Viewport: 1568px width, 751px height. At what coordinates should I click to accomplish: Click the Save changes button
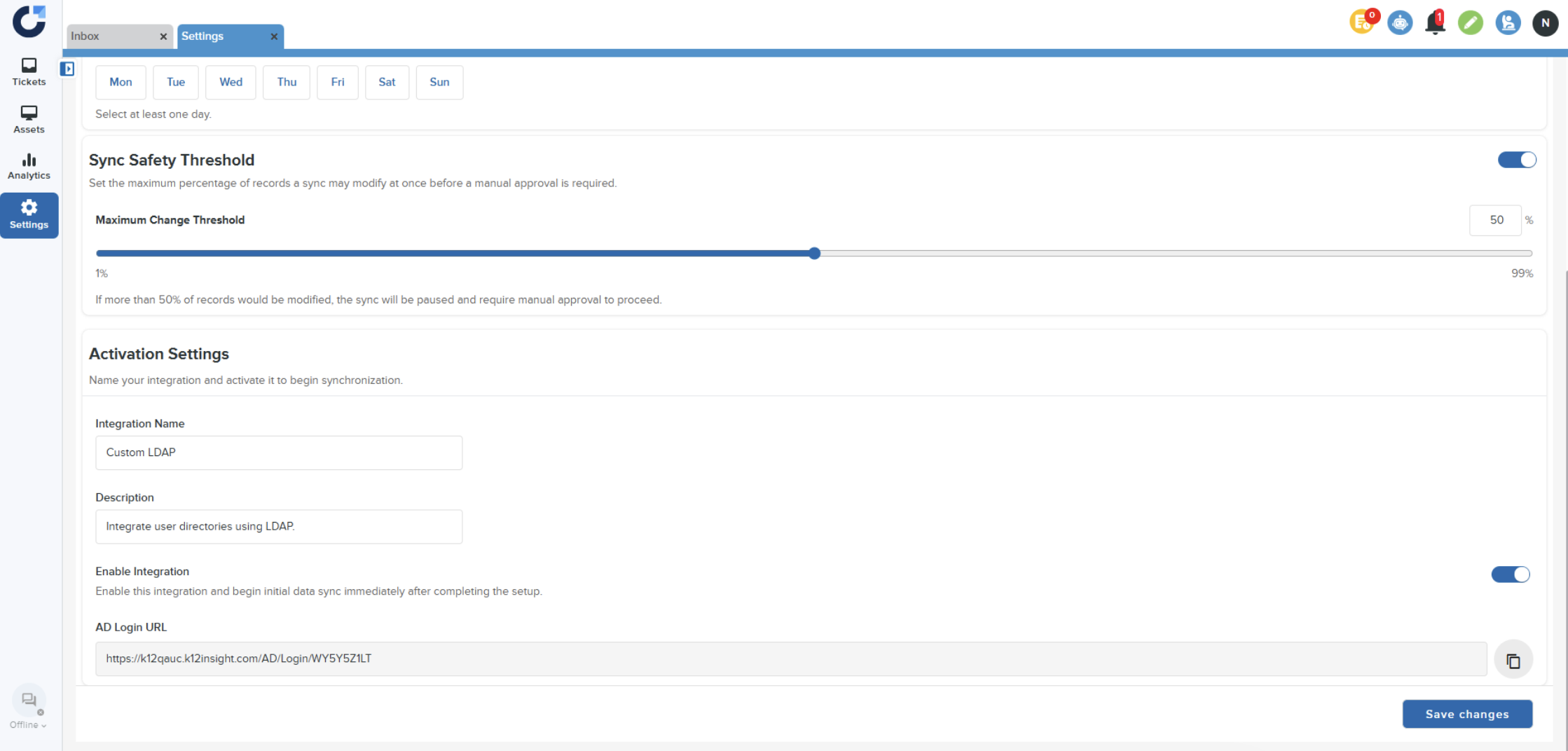(1466, 714)
